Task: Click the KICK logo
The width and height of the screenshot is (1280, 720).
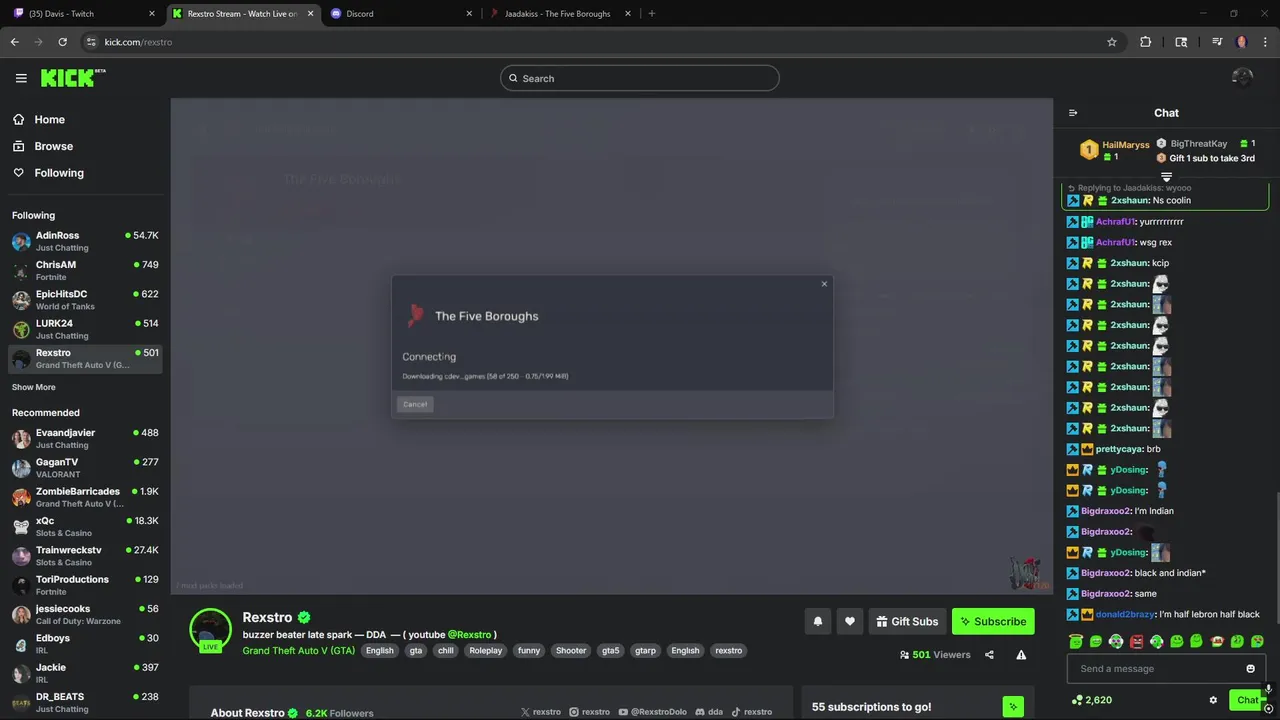Action: (x=73, y=78)
